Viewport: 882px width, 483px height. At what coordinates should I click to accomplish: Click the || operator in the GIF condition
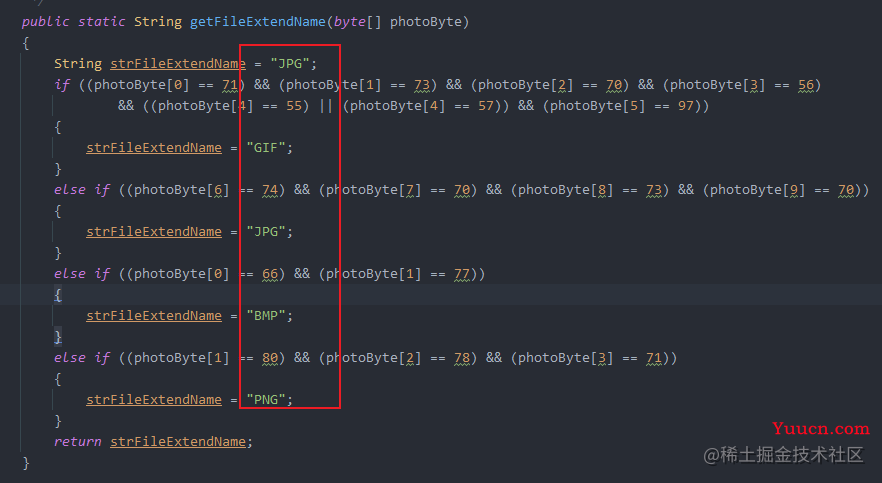pyautogui.click(x=325, y=105)
